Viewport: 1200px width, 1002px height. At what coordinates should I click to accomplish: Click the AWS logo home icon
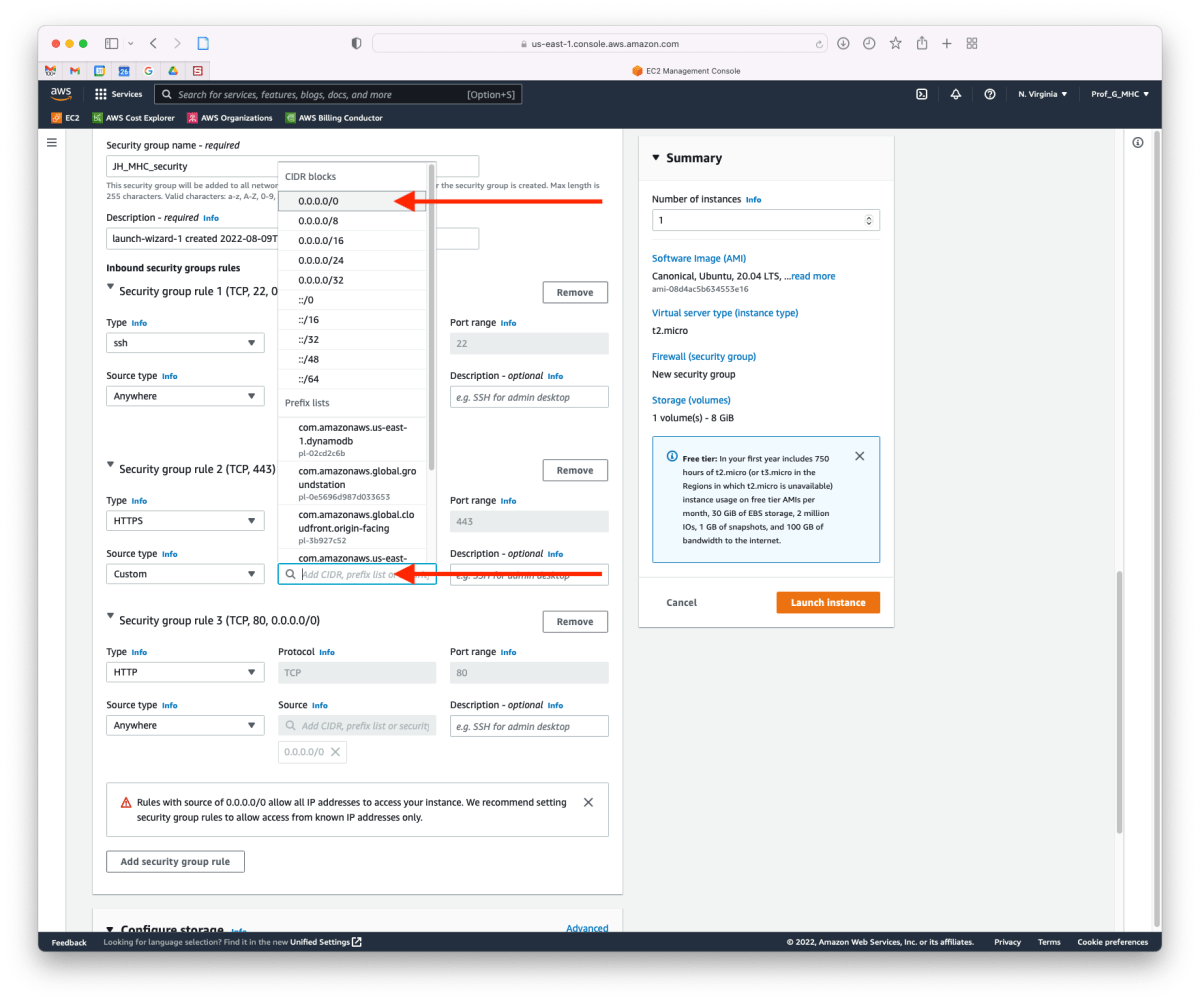pyautogui.click(x=61, y=94)
